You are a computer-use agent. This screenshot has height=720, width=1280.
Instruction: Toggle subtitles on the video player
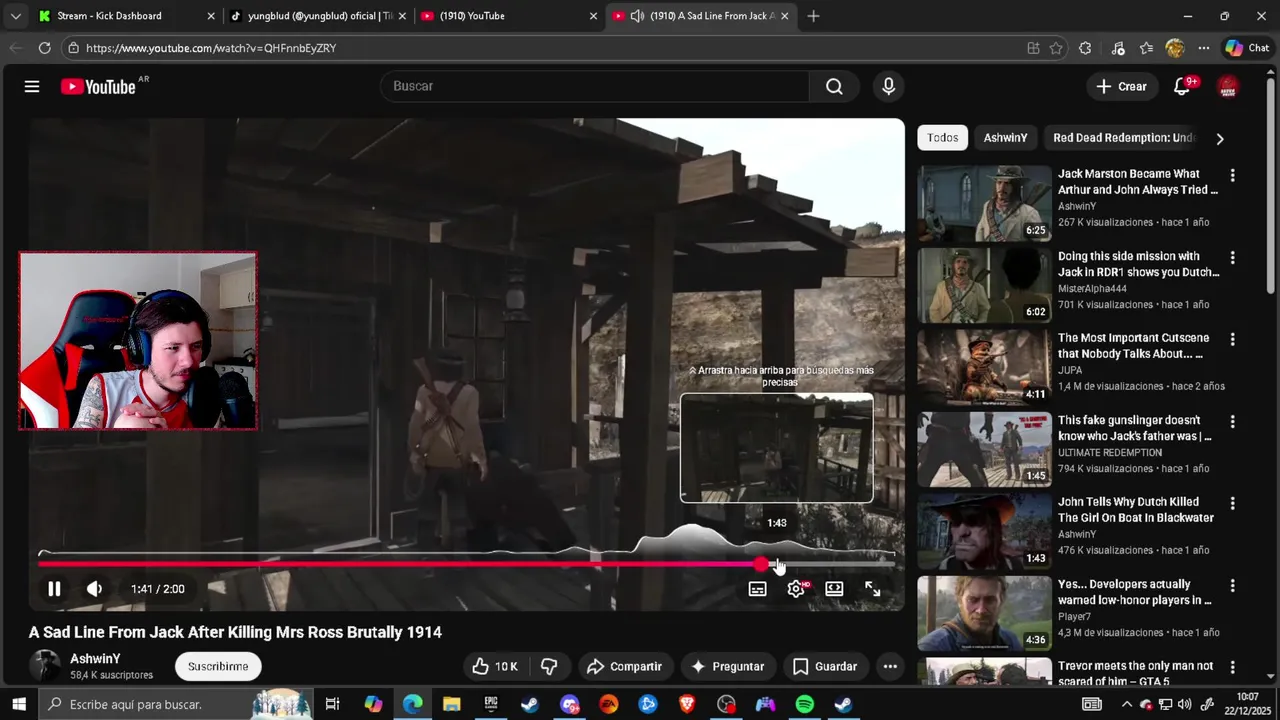point(757,589)
